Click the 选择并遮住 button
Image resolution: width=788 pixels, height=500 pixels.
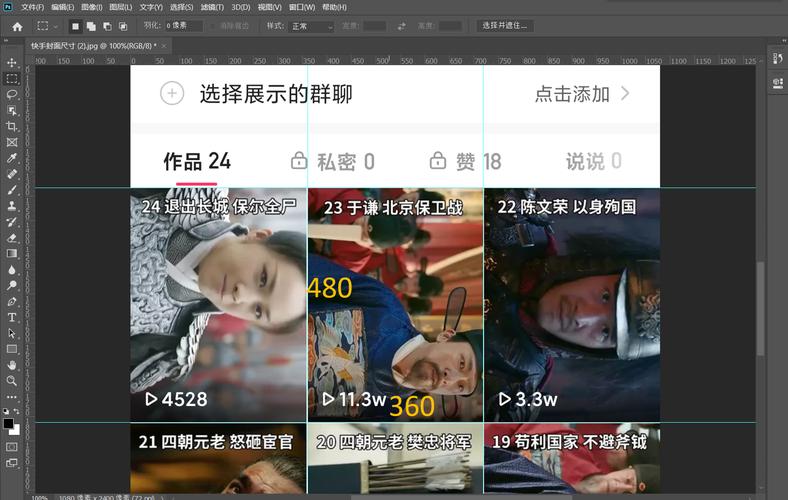505,26
